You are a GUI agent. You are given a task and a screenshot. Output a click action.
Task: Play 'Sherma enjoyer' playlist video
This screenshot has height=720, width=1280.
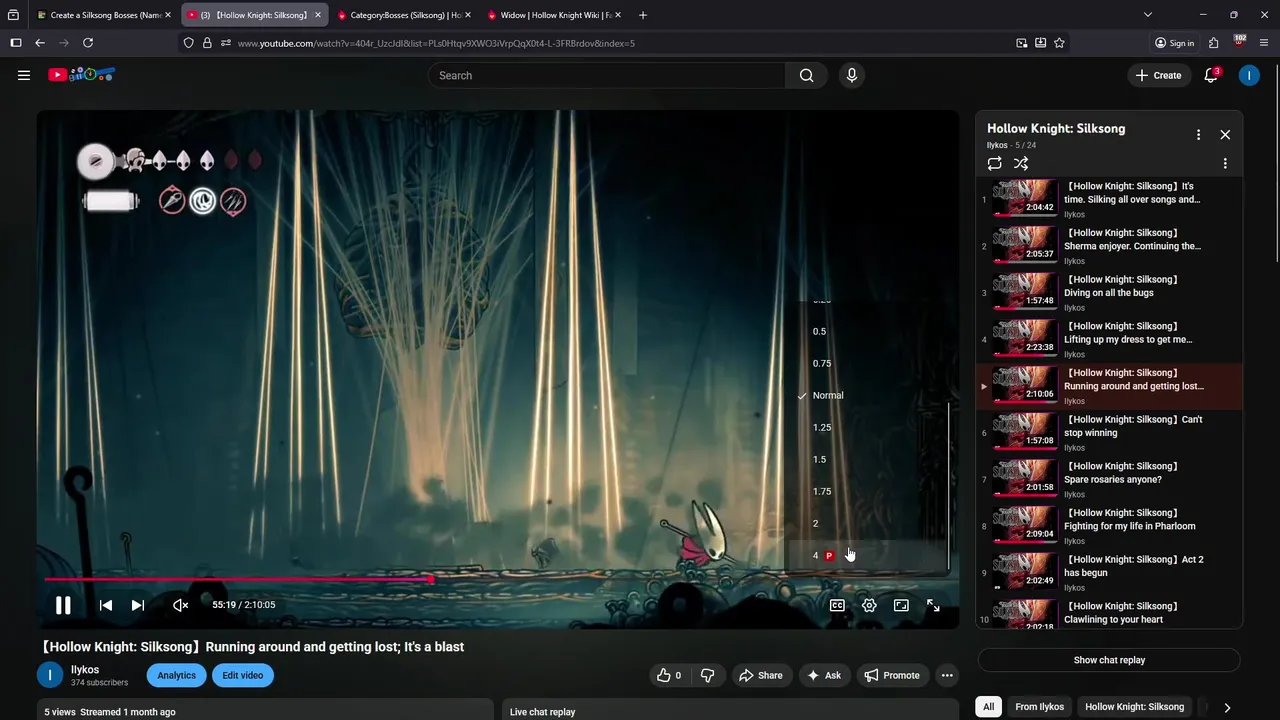coord(1109,246)
